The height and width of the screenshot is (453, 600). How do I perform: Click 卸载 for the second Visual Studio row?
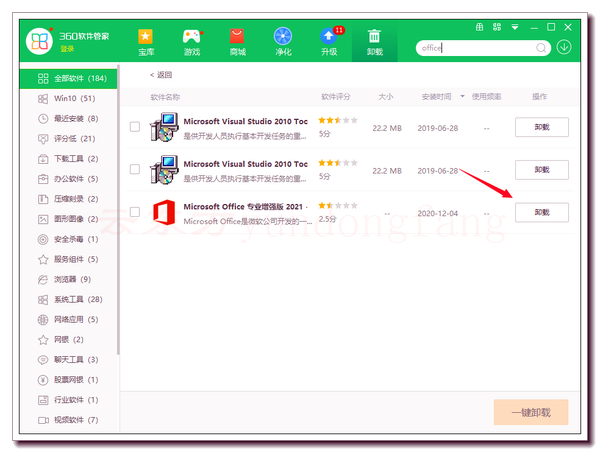[x=541, y=169]
